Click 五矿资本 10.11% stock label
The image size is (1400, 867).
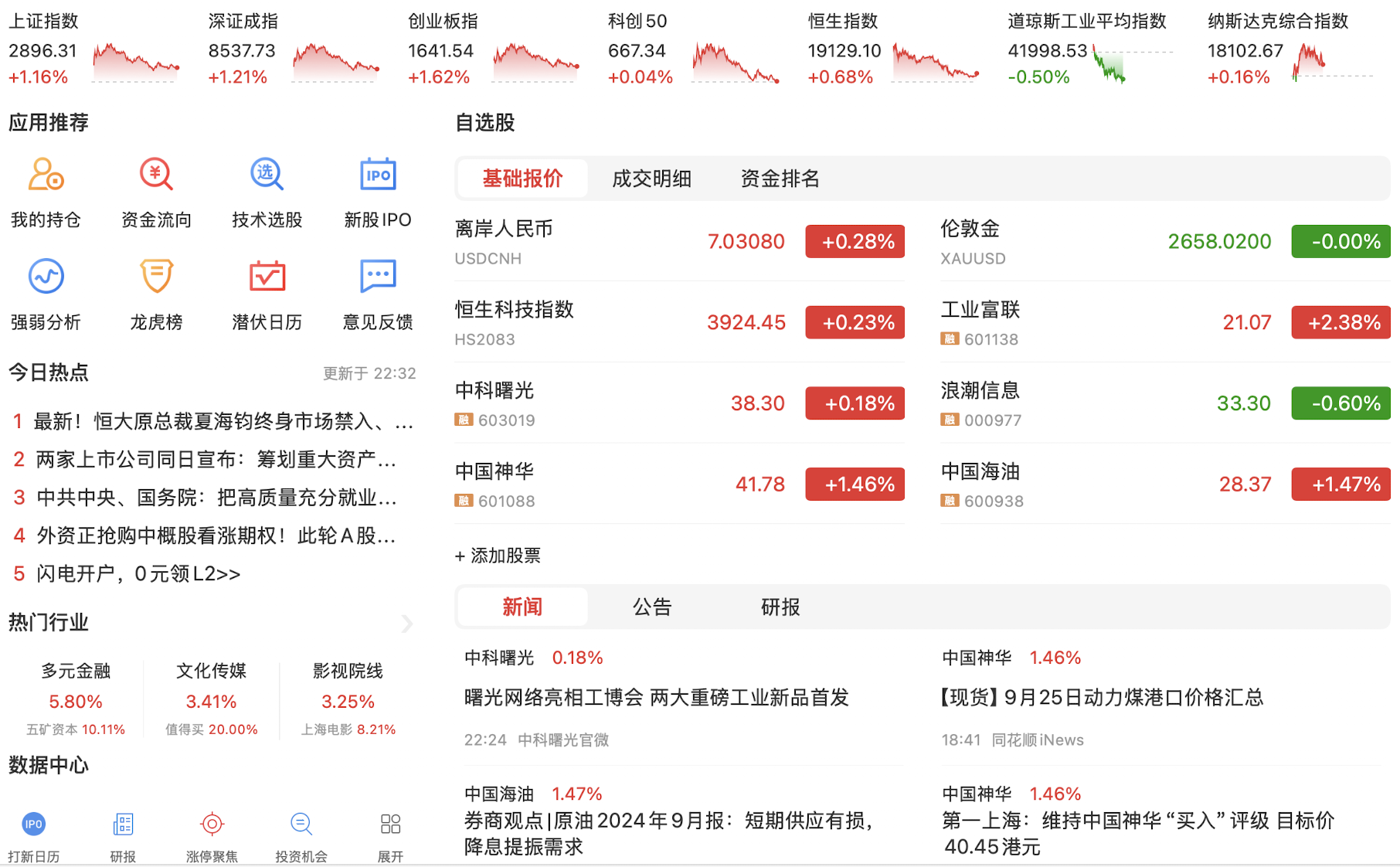coord(76,729)
